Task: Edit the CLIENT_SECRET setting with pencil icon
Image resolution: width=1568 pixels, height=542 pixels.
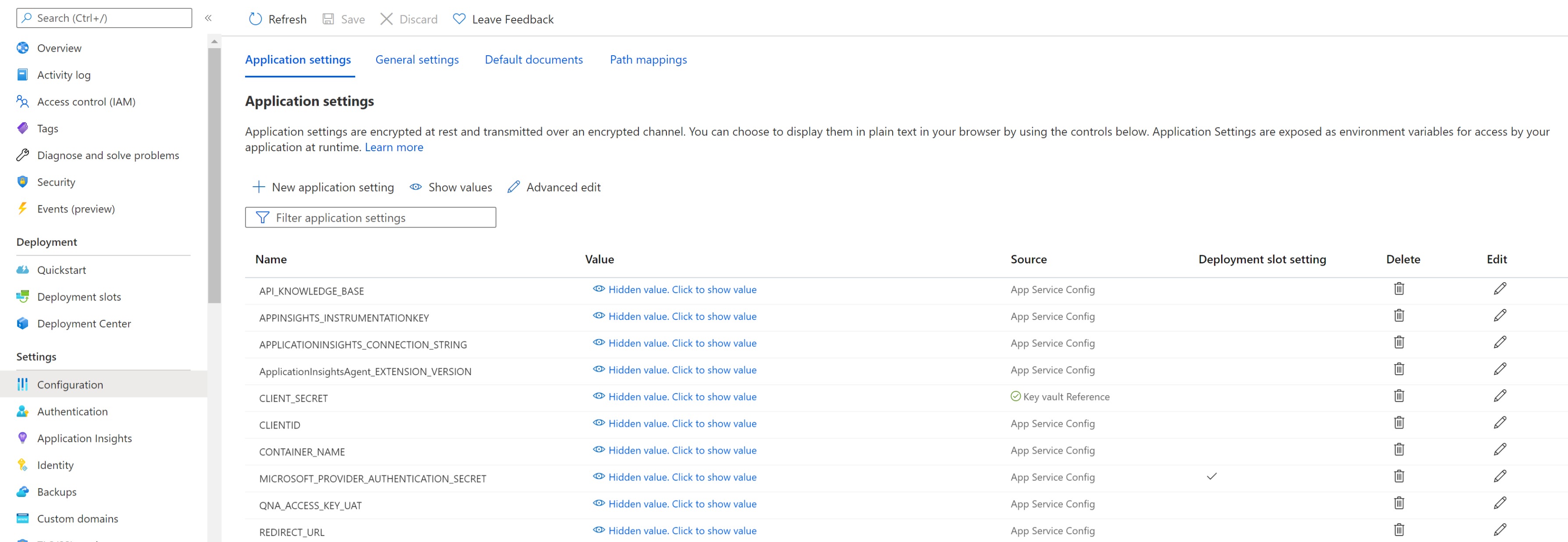Action: click(1499, 396)
